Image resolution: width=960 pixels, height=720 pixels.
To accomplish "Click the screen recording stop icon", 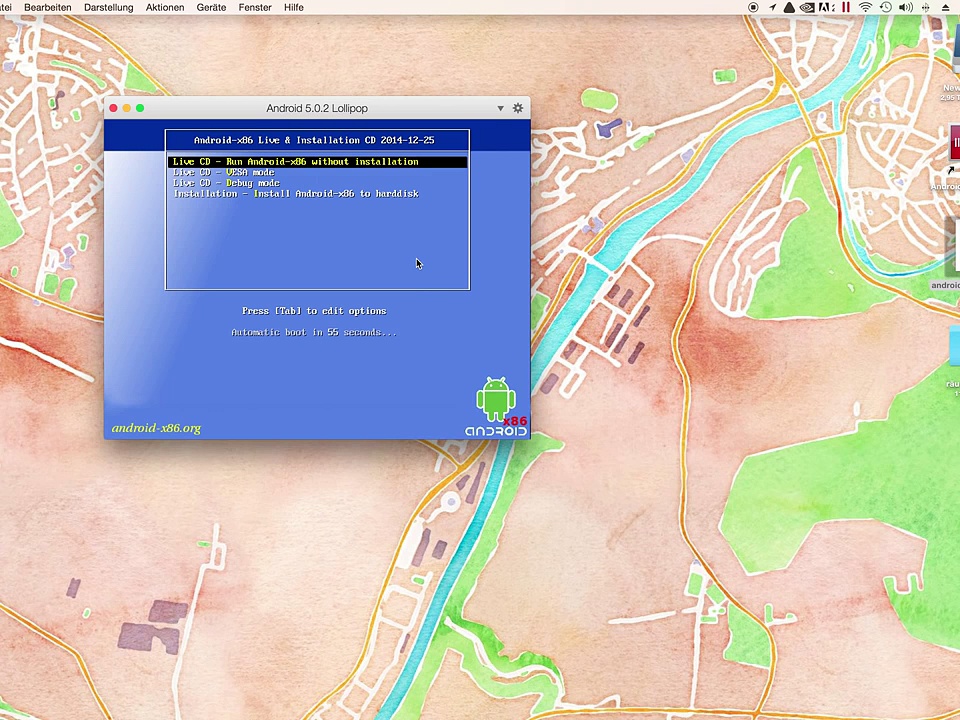I will click(x=753, y=7).
